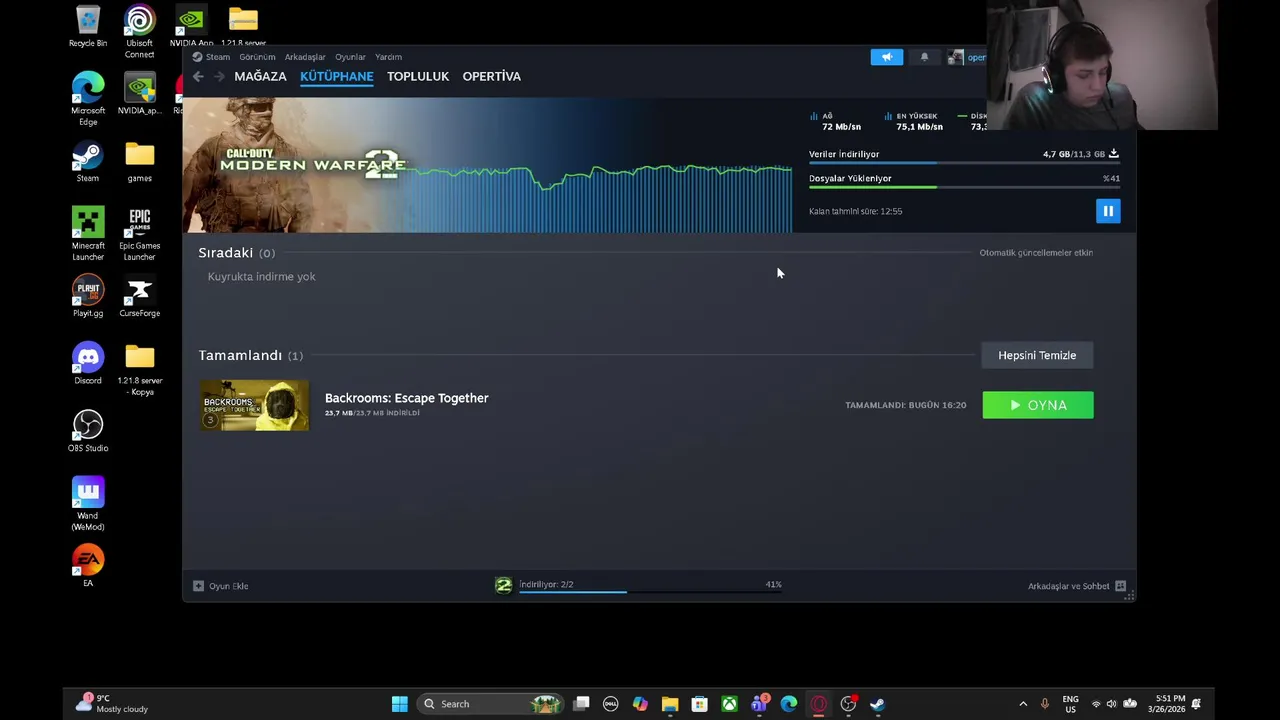Launch the EA app desktop icon
1280x720 pixels.
[x=88, y=566]
